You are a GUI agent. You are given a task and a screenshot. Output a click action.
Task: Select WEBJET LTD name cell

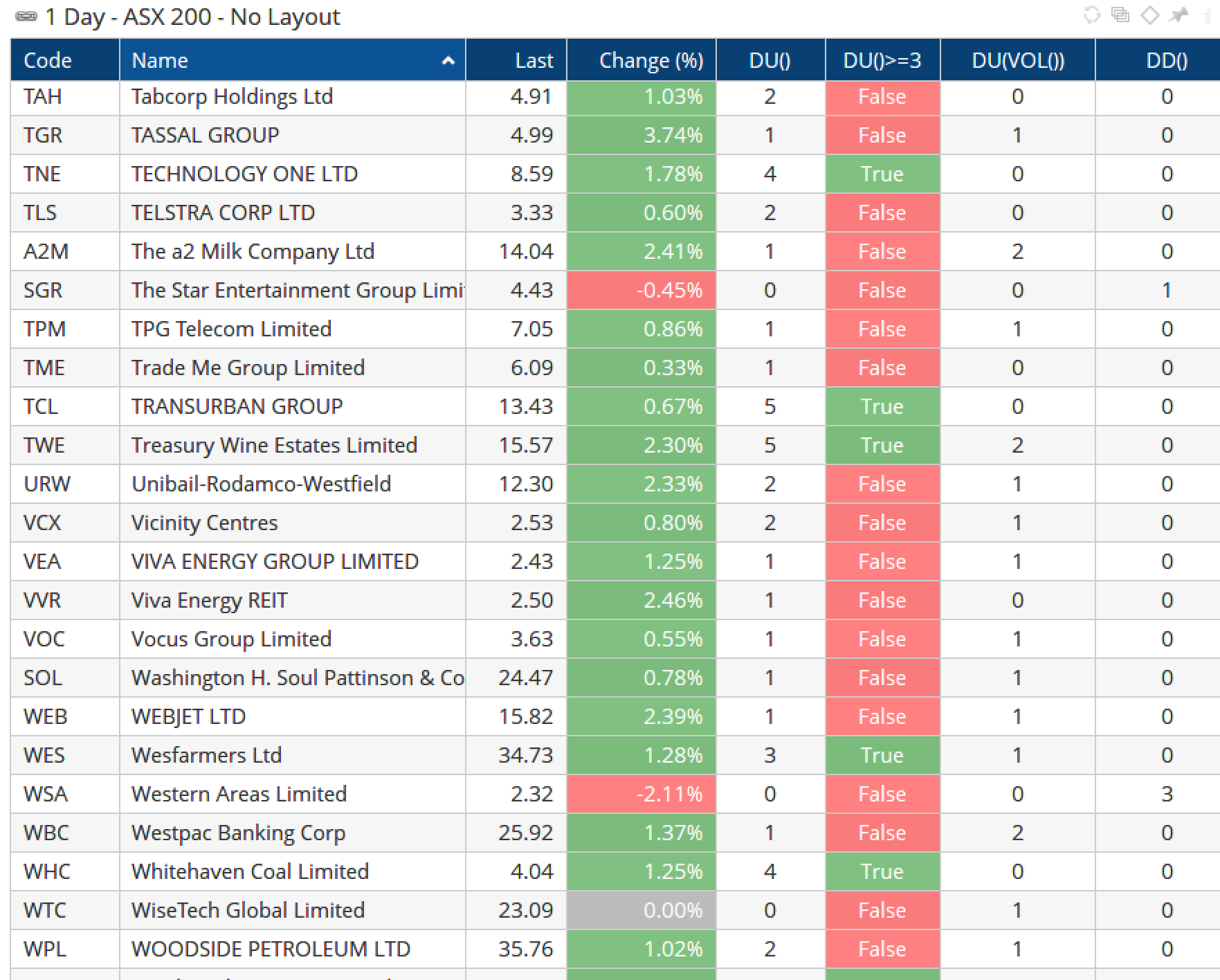(x=293, y=716)
